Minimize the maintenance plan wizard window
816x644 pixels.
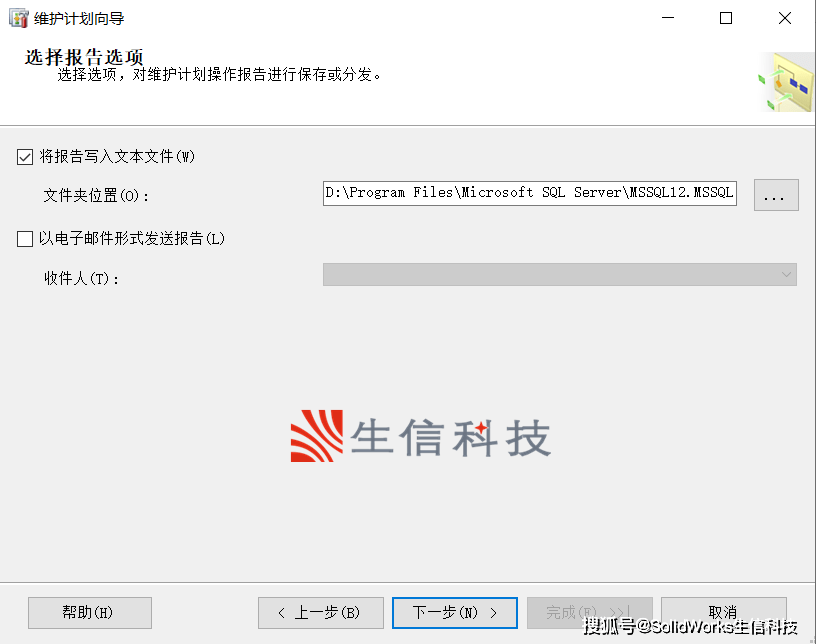tap(668, 18)
